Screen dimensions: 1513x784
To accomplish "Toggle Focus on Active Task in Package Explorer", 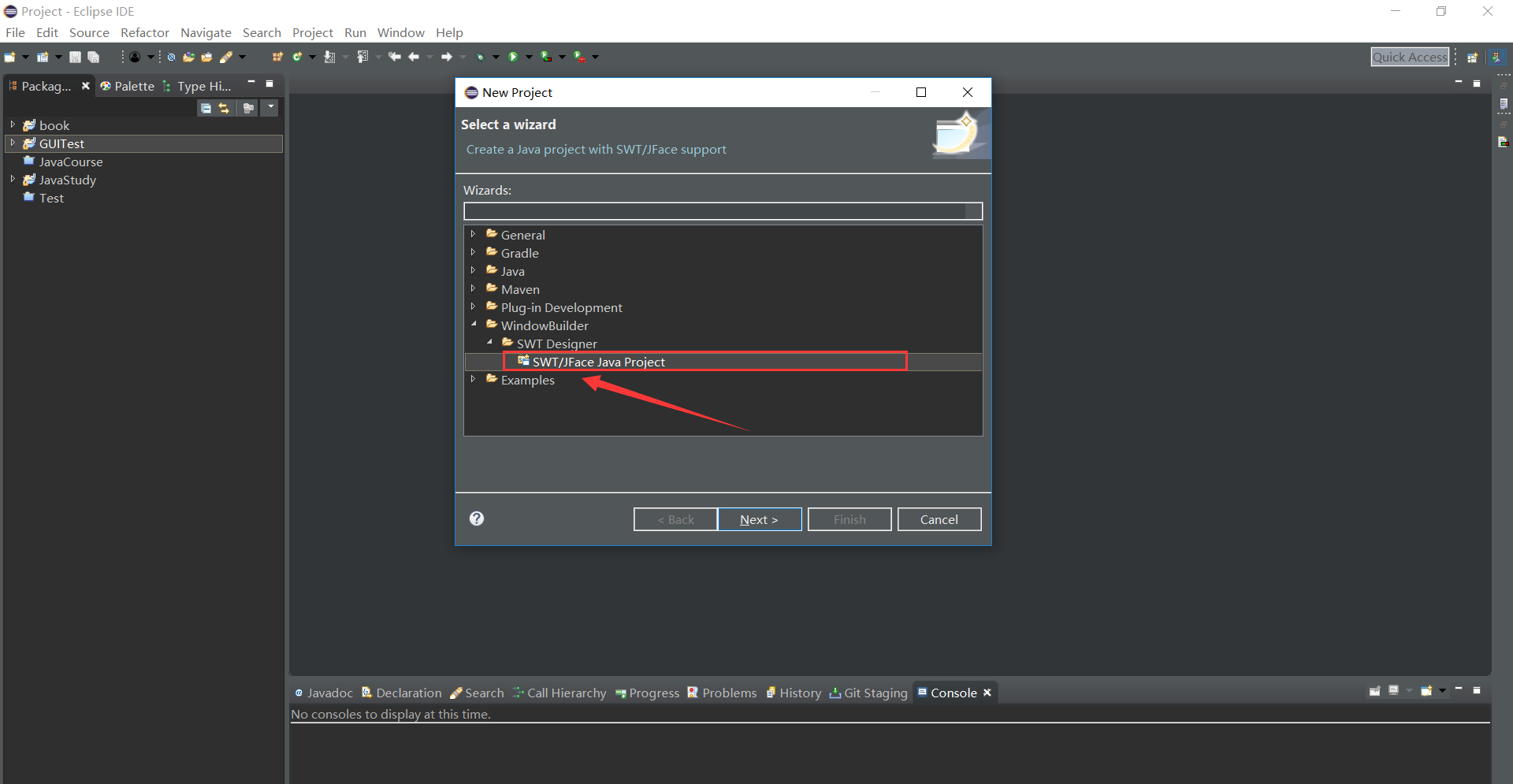I will 247,108.
